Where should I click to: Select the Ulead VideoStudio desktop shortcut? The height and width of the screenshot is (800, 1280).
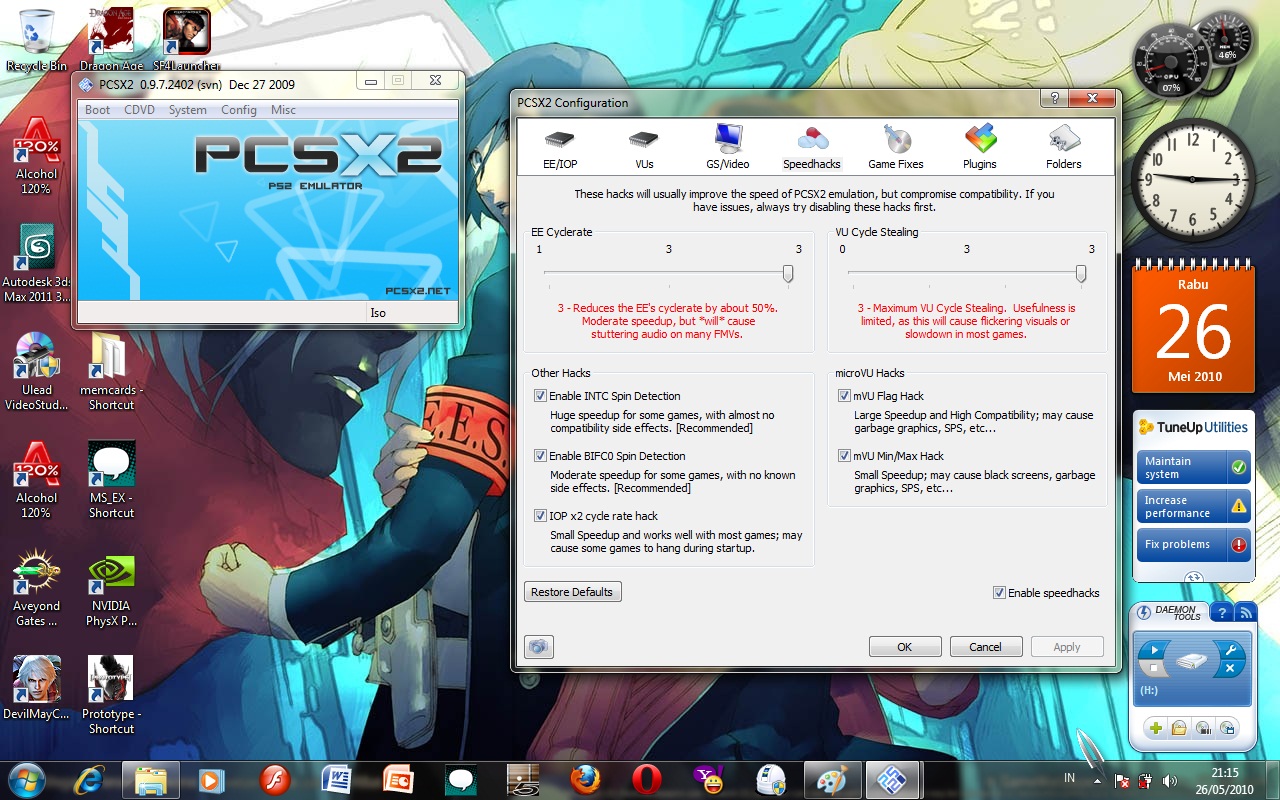(x=37, y=371)
